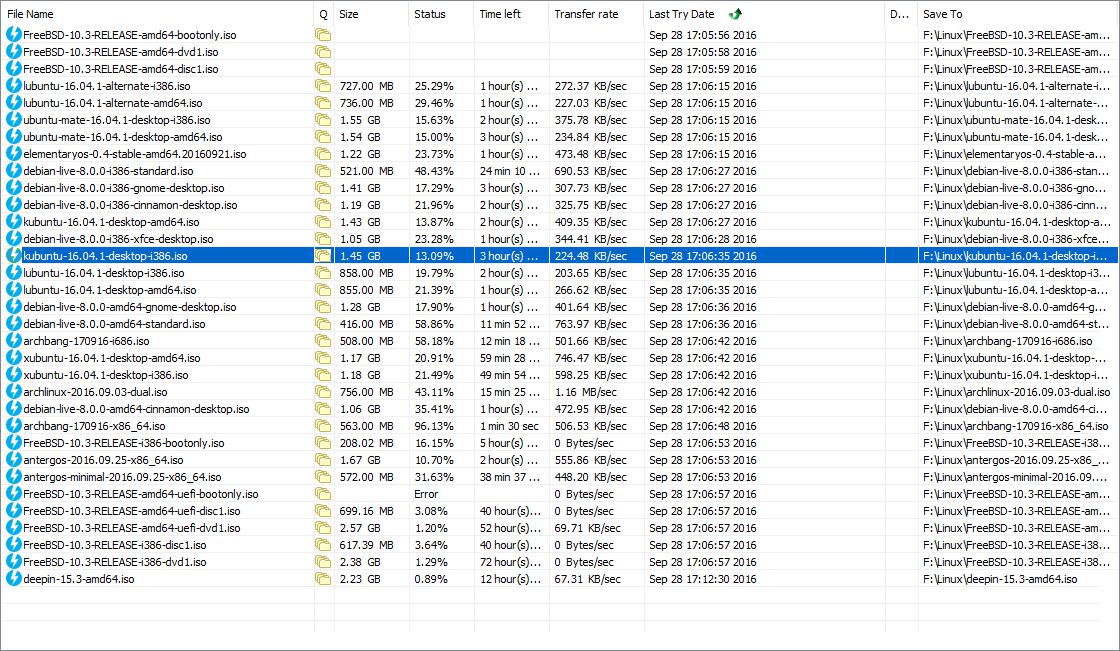Click the download icon beside elementaryos-0.4-stable-amd64.20160921.iso
The height and width of the screenshot is (651, 1120).
pos(14,153)
